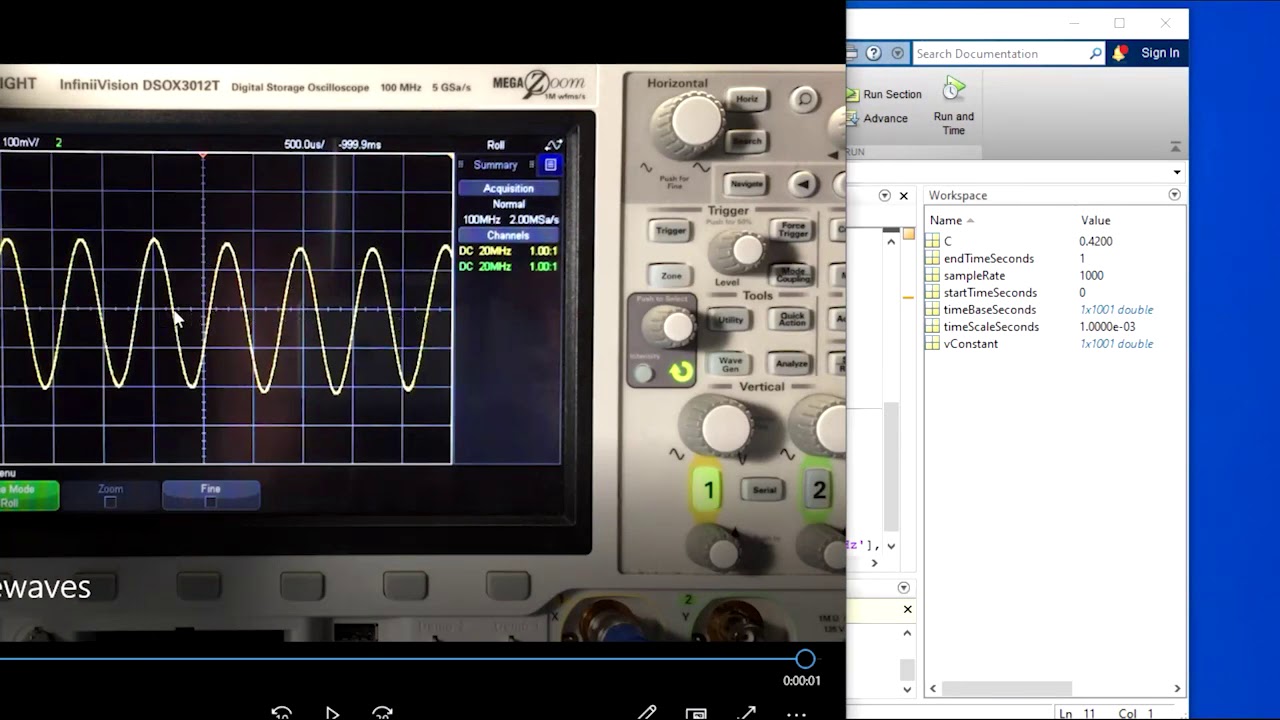The width and height of the screenshot is (1280, 720).
Task: Open the editor panel actions dropdown
Action: click(884, 196)
